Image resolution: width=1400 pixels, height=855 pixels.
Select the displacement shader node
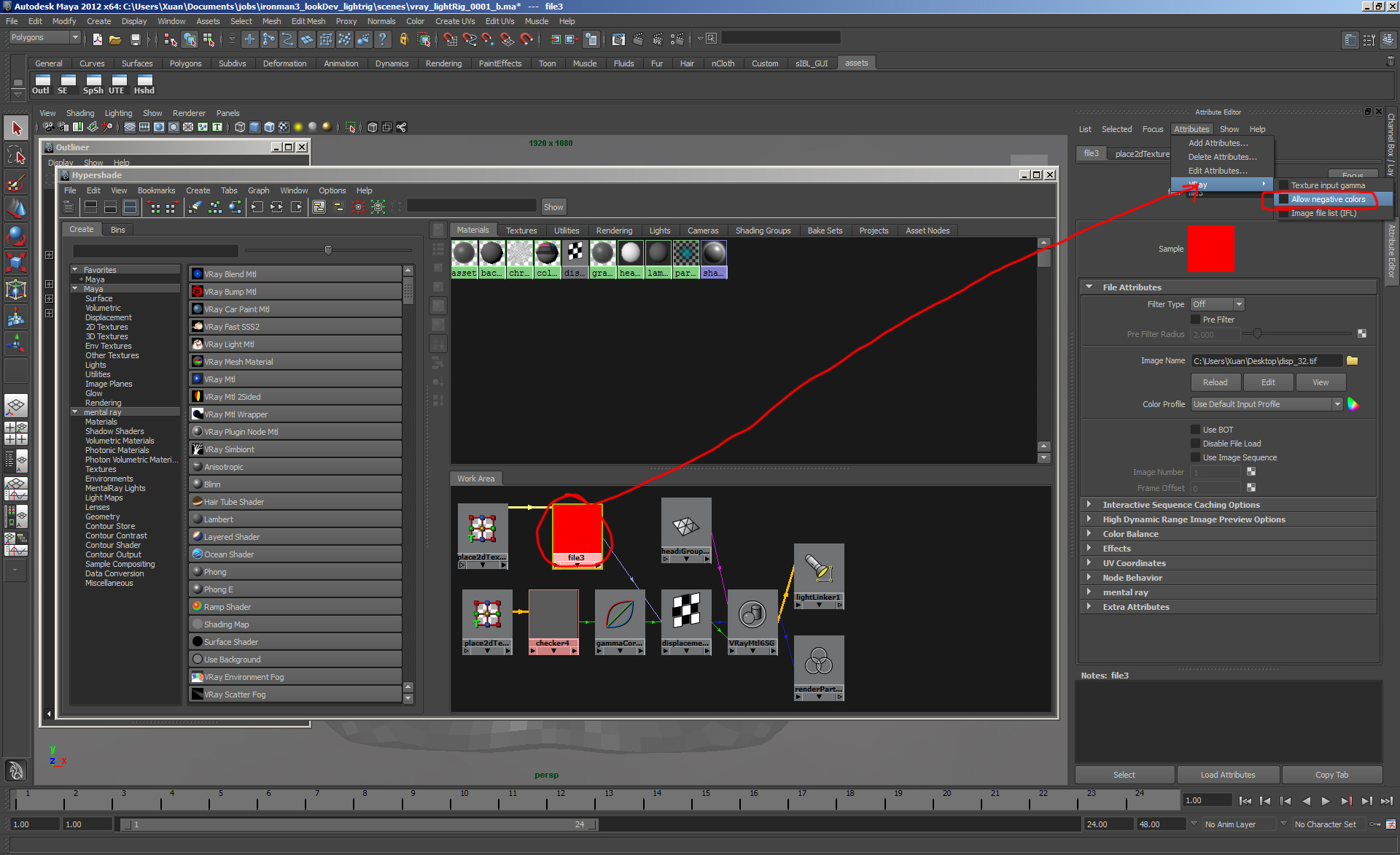(x=686, y=622)
